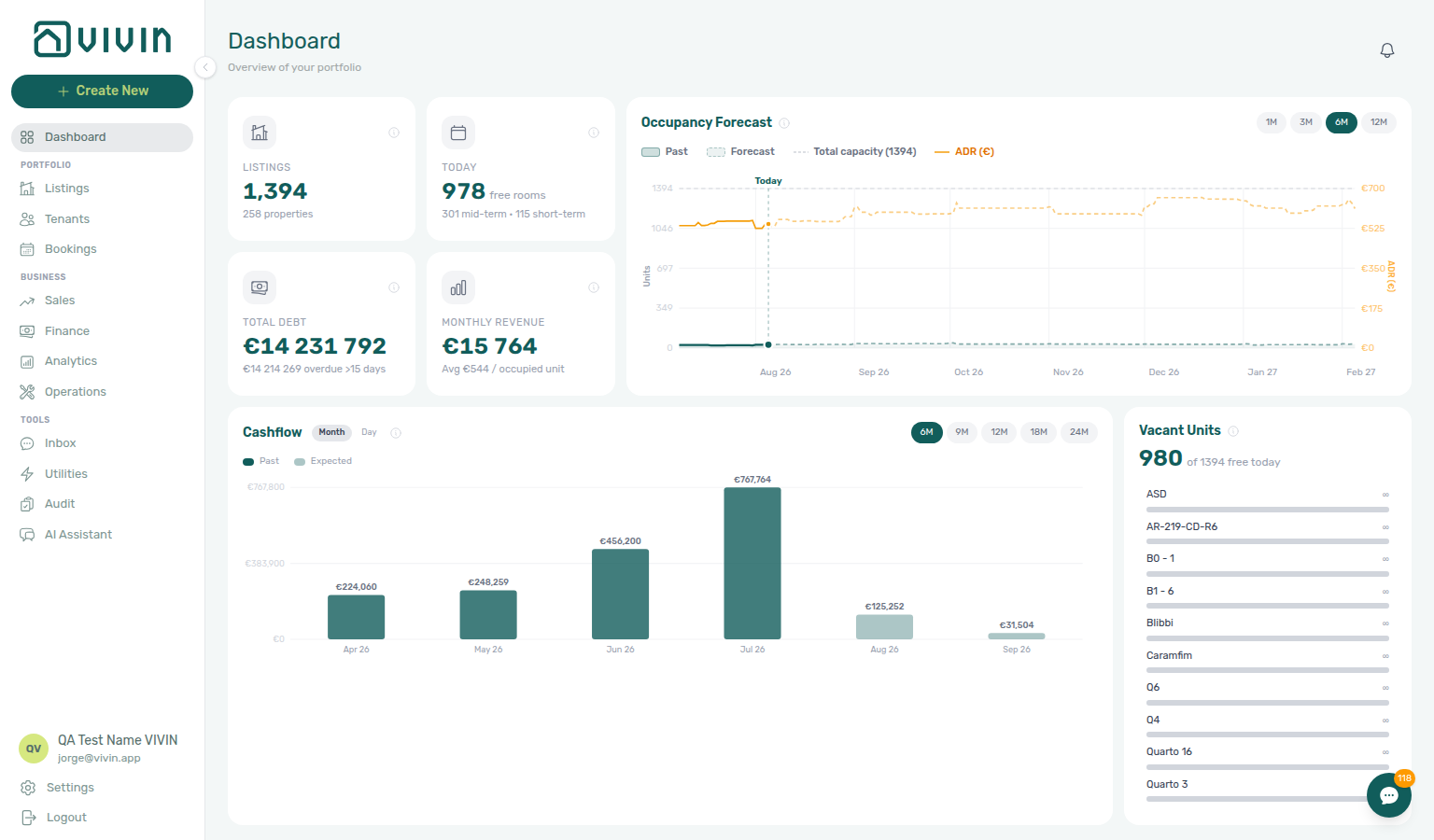Open the Audit tool
Viewport: 1434px width, 840px height.
(102, 504)
